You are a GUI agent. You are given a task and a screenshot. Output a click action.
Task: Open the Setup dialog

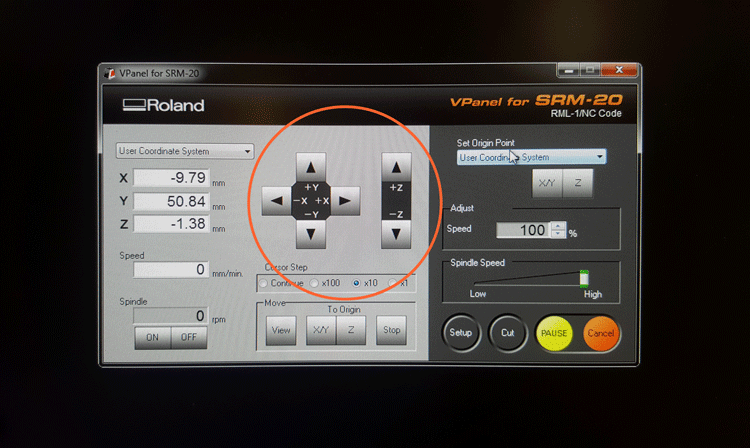[x=461, y=333]
